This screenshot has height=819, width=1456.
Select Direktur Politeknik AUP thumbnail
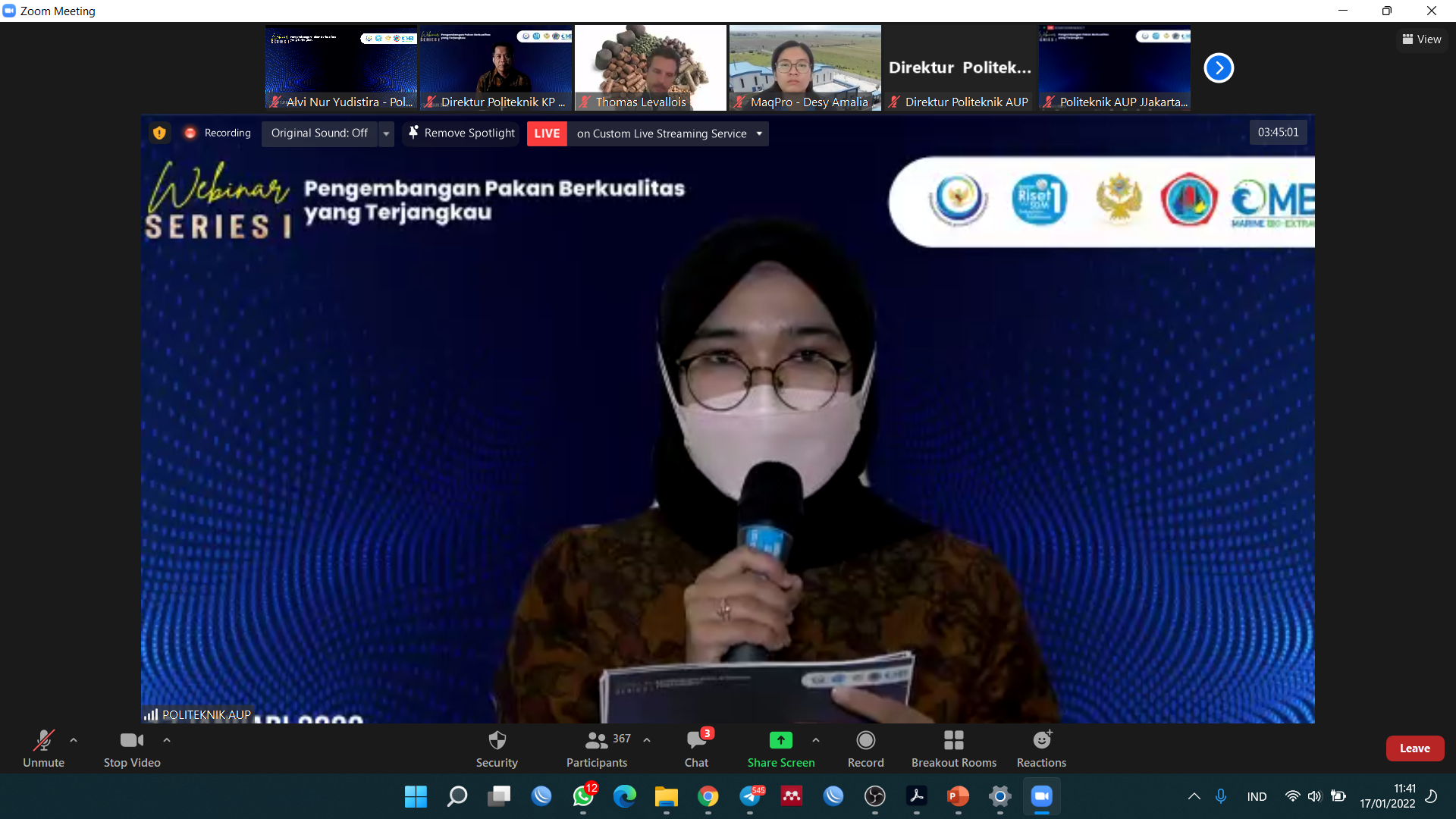pyautogui.click(x=960, y=67)
